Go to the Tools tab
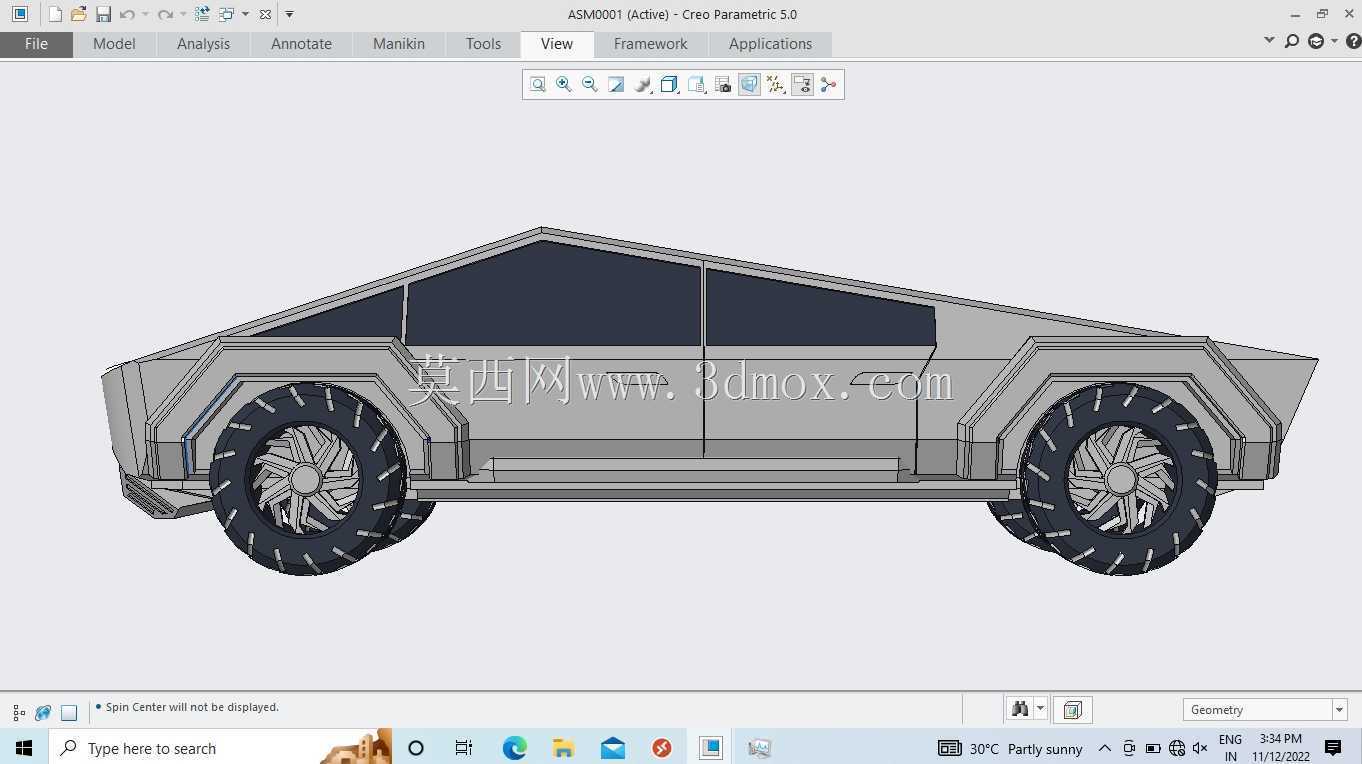This screenshot has width=1362, height=764. click(x=483, y=44)
